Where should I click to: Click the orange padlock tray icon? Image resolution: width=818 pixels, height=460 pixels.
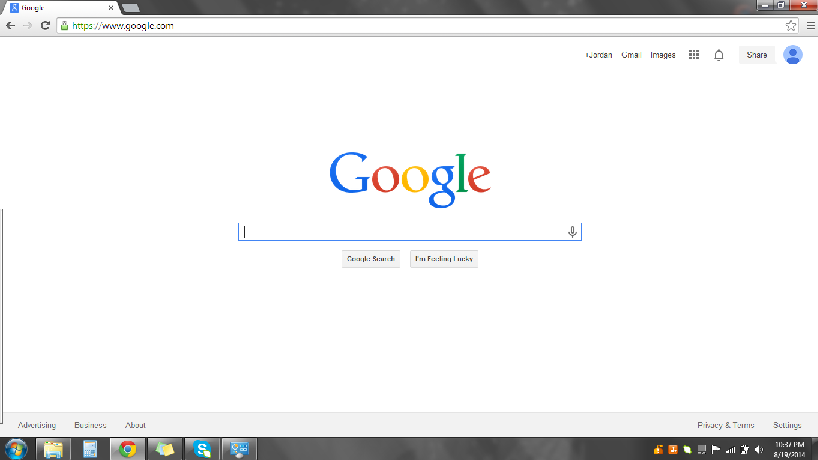point(658,450)
